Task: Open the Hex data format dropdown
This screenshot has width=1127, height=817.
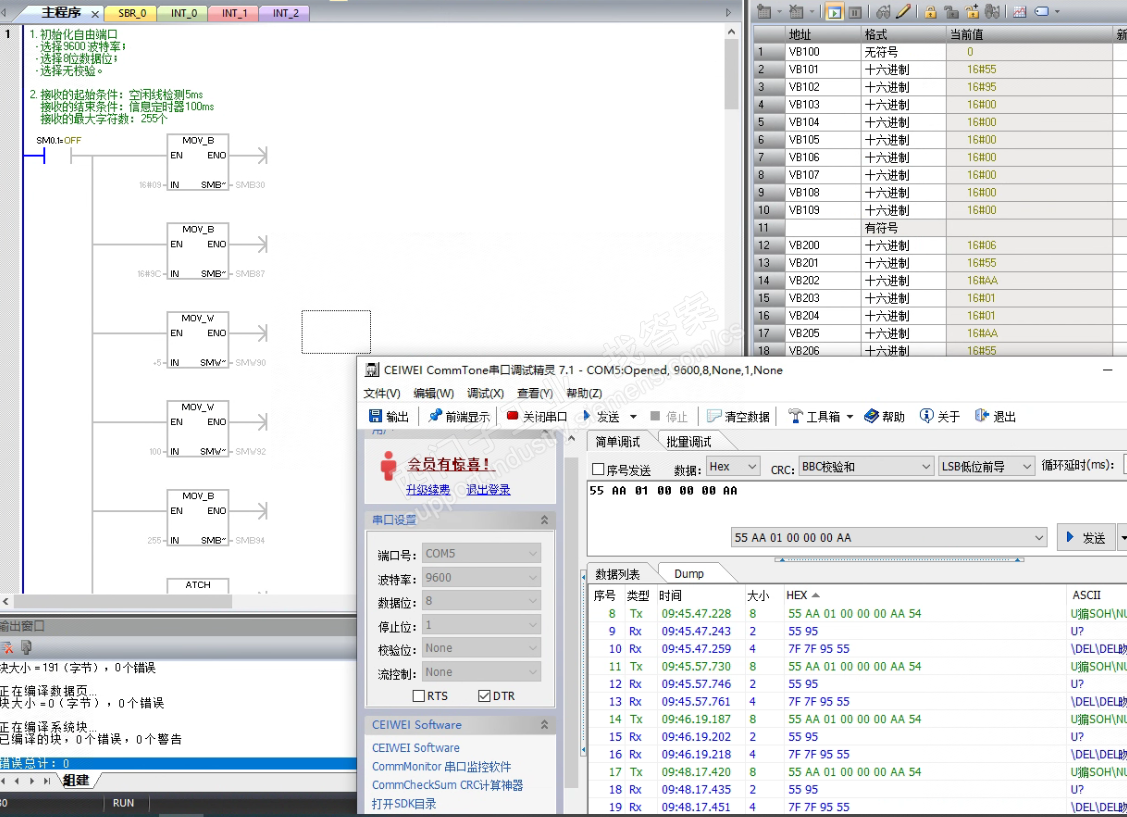Action: [x=732, y=467]
